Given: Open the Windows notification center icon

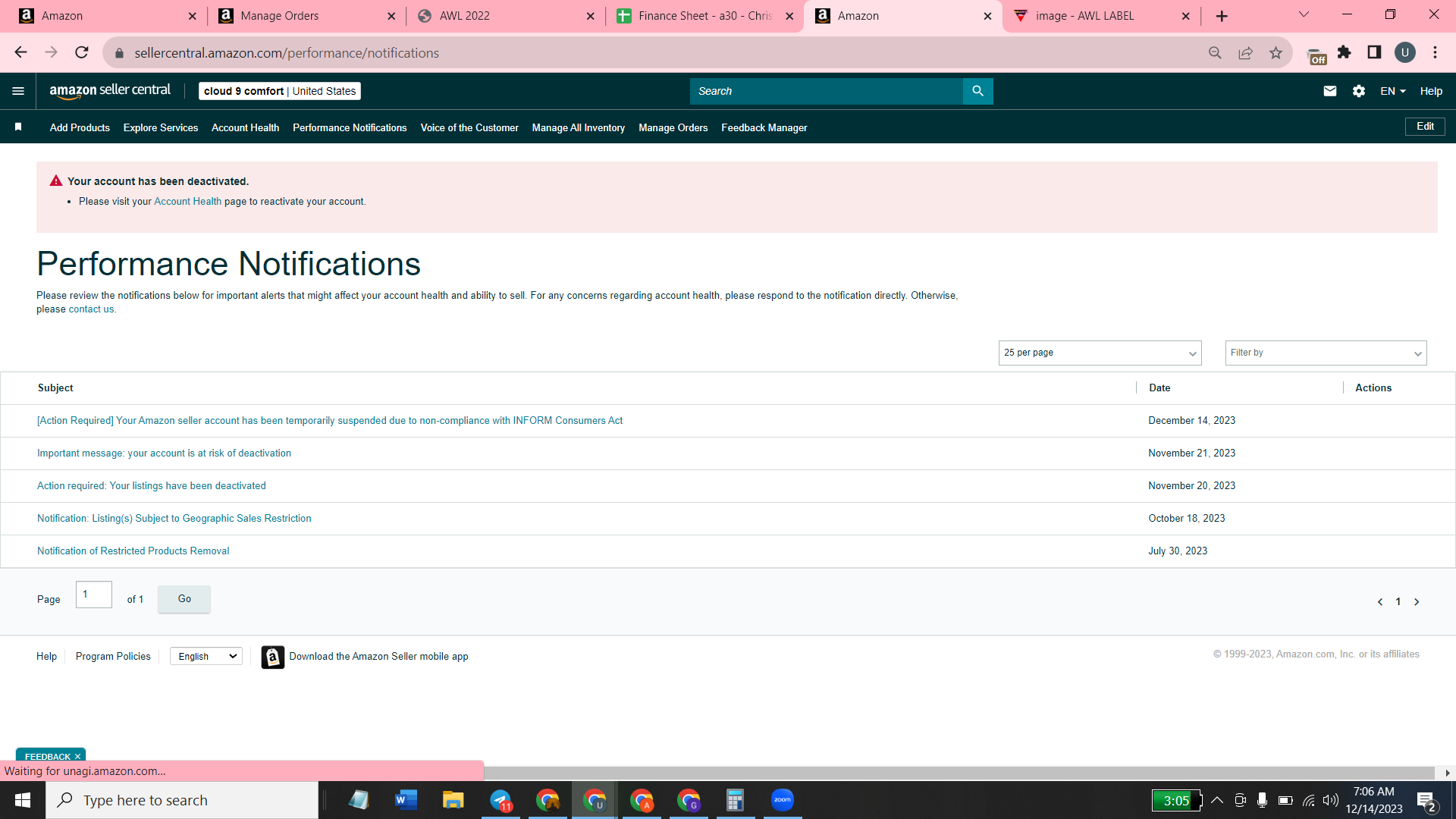Looking at the screenshot, I should (x=1426, y=800).
